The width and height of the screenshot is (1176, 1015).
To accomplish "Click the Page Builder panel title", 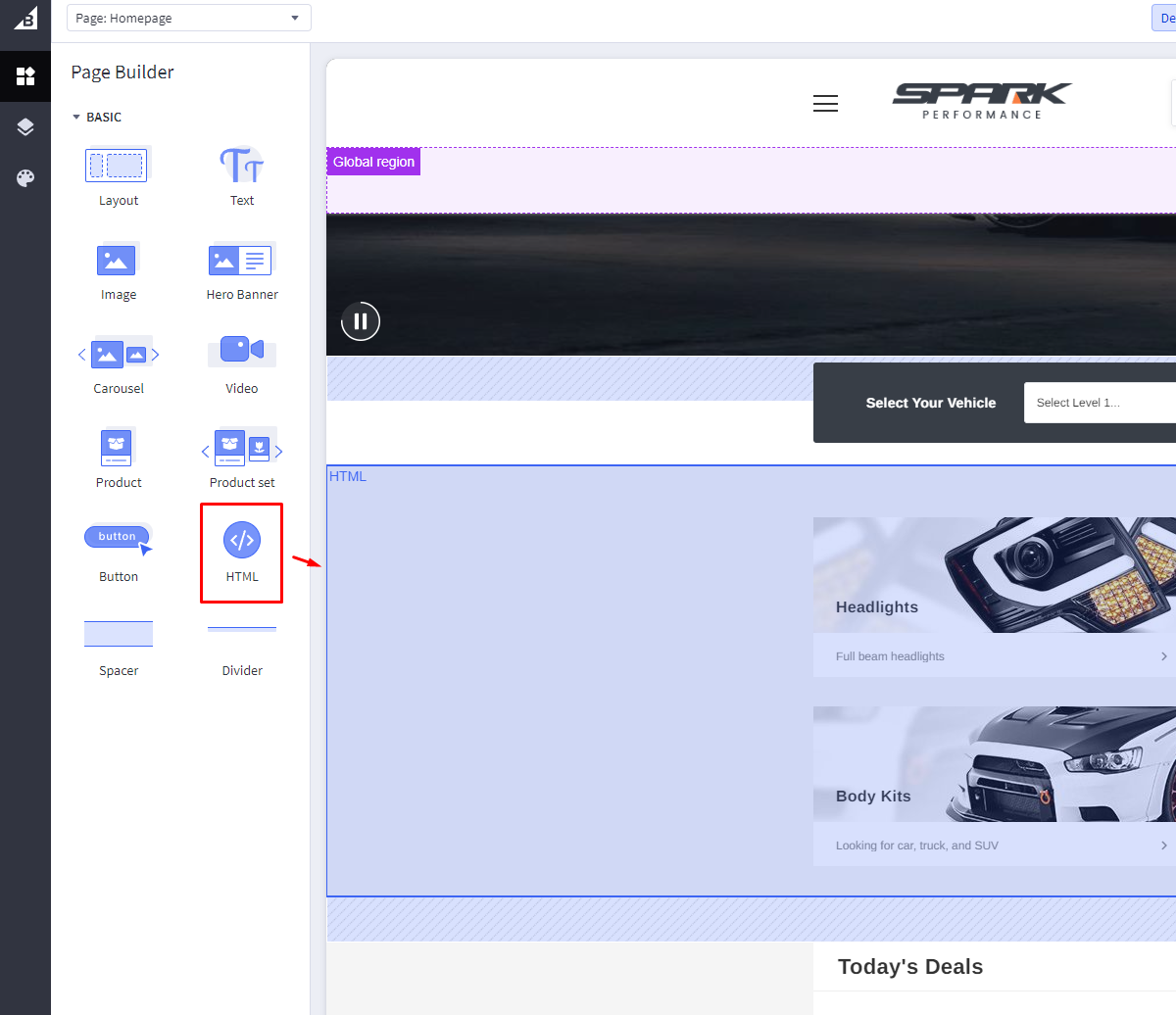I will click(x=122, y=72).
